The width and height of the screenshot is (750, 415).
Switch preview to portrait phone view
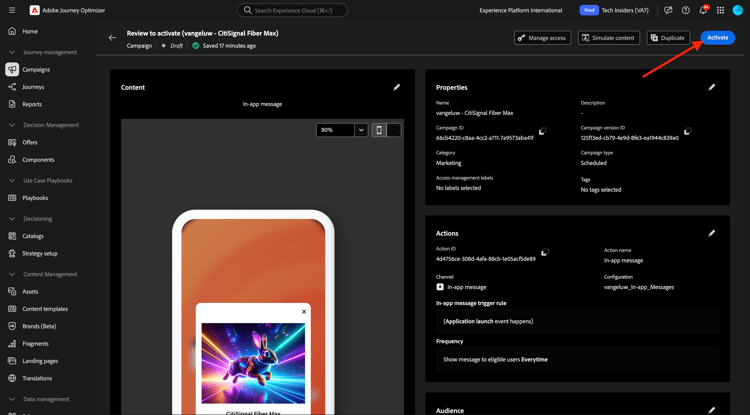coord(379,130)
